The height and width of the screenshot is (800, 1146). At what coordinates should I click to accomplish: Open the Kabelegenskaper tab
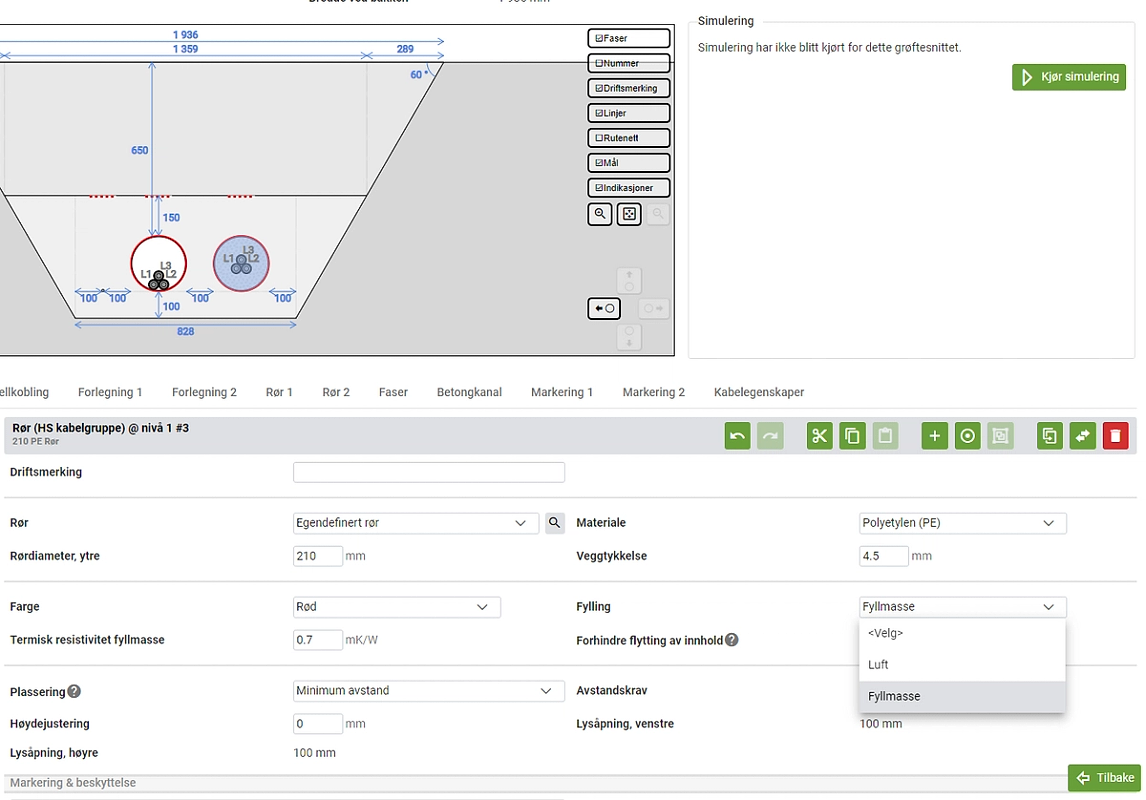coord(759,392)
